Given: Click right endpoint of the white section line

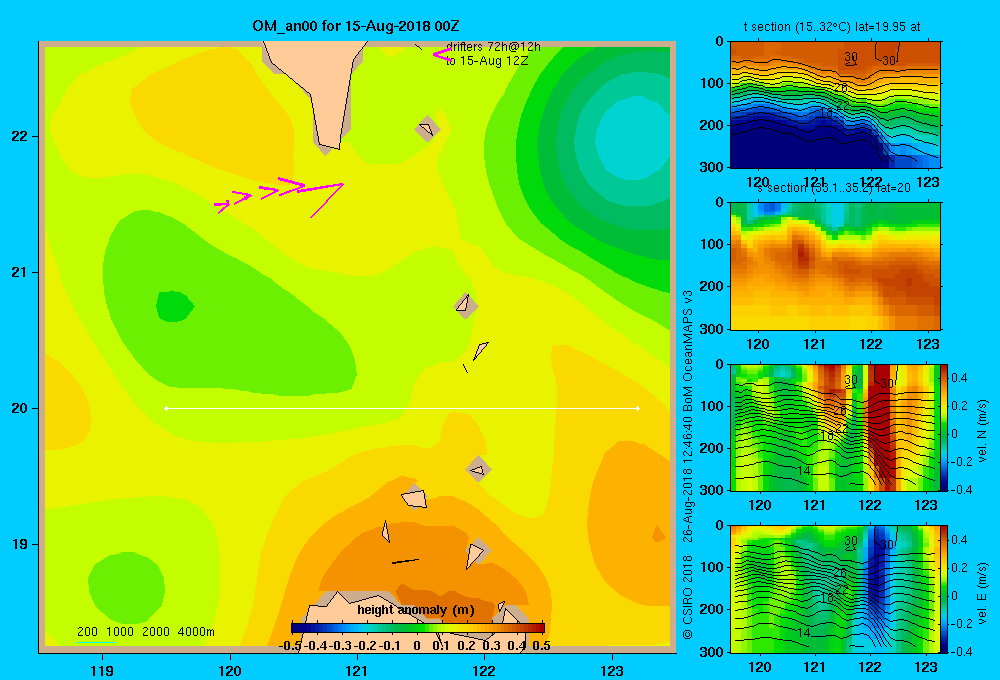Looking at the screenshot, I should point(638,408).
